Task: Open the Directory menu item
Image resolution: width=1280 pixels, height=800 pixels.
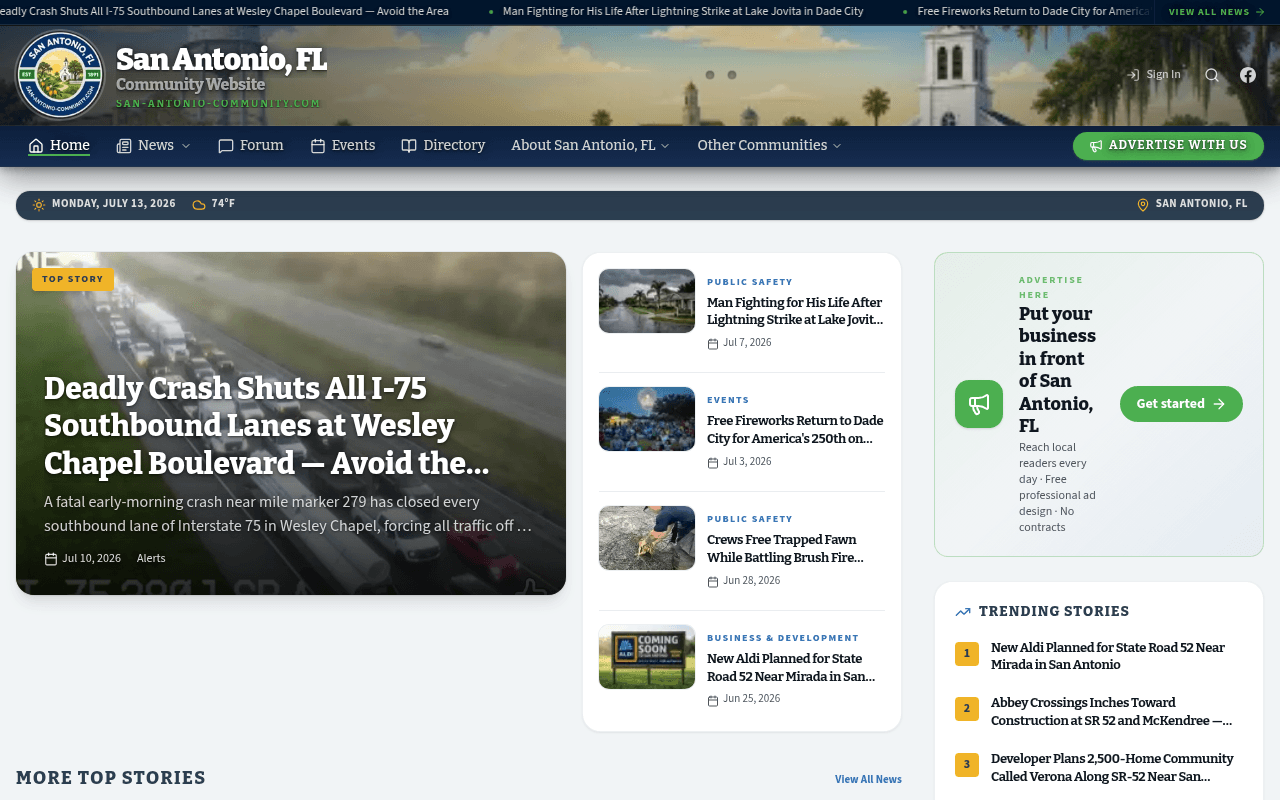Action: 443,146
